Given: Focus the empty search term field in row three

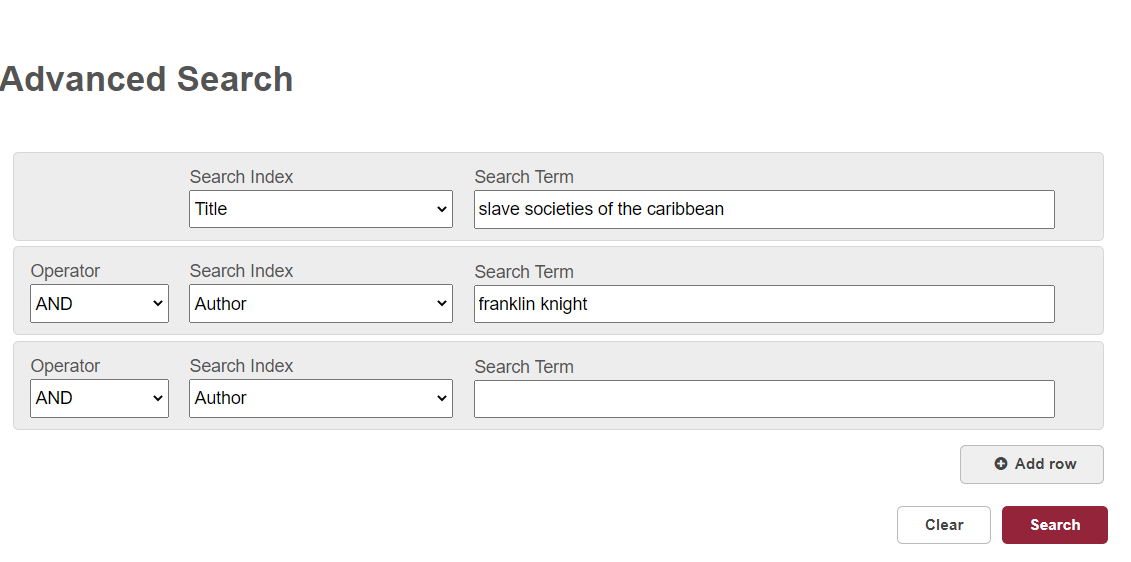Looking at the screenshot, I should 764,398.
